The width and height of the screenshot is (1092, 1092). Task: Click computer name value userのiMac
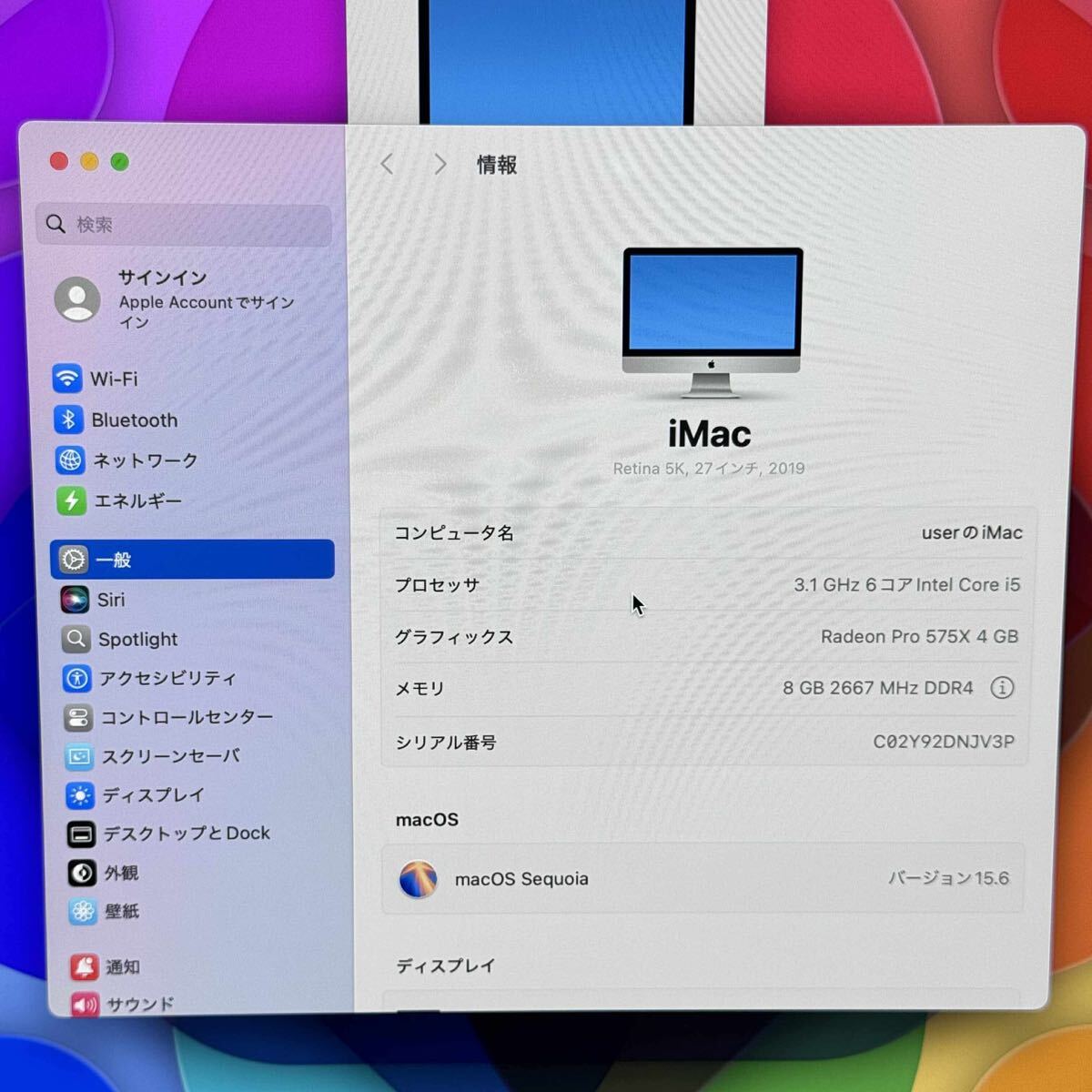[972, 532]
